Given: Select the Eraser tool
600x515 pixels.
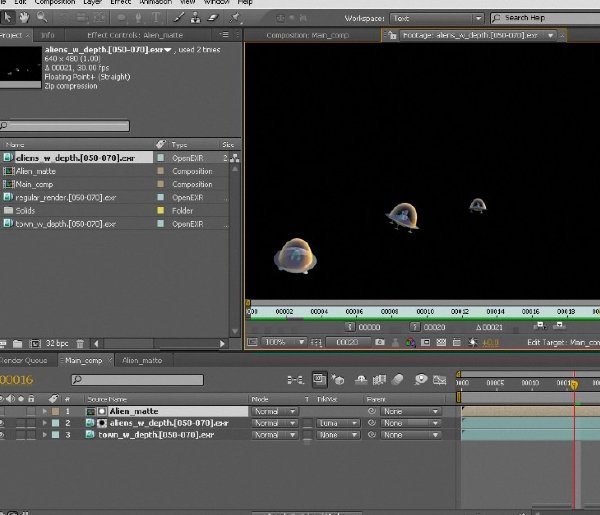Looking at the screenshot, I should [213, 18].
